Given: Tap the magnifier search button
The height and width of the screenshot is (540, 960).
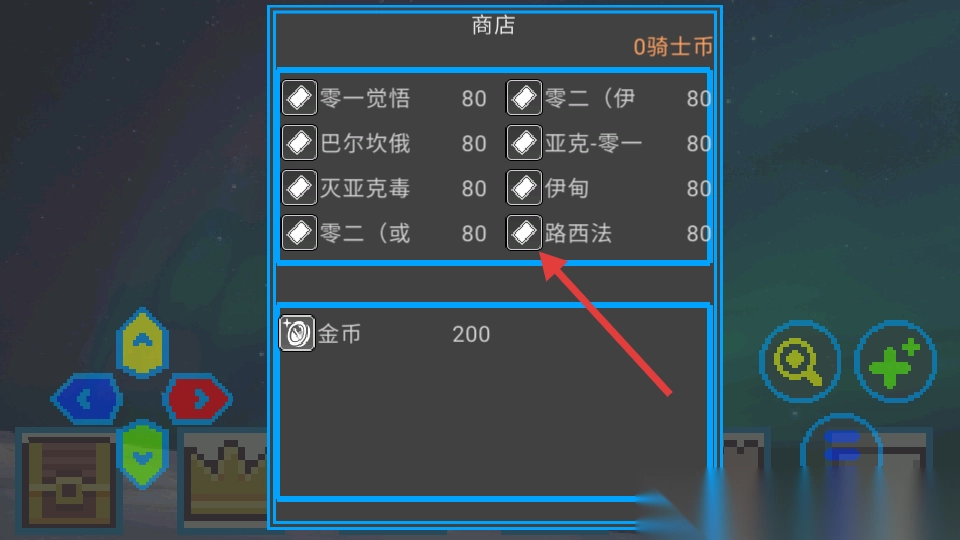Looking at the screenshot, I should [799, 361].
